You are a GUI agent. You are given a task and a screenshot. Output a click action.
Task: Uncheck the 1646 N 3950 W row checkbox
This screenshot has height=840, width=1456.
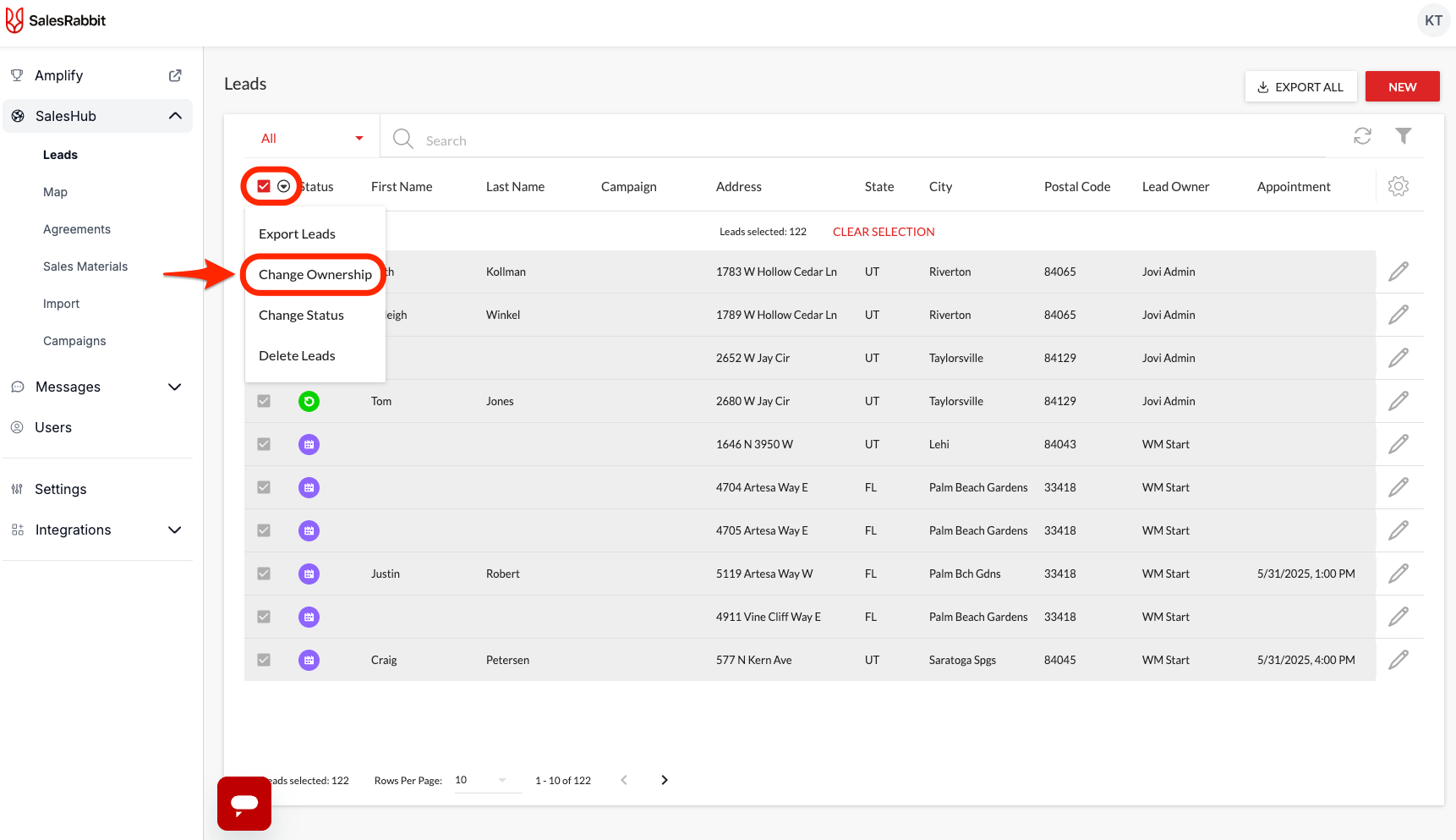point(264,444)
